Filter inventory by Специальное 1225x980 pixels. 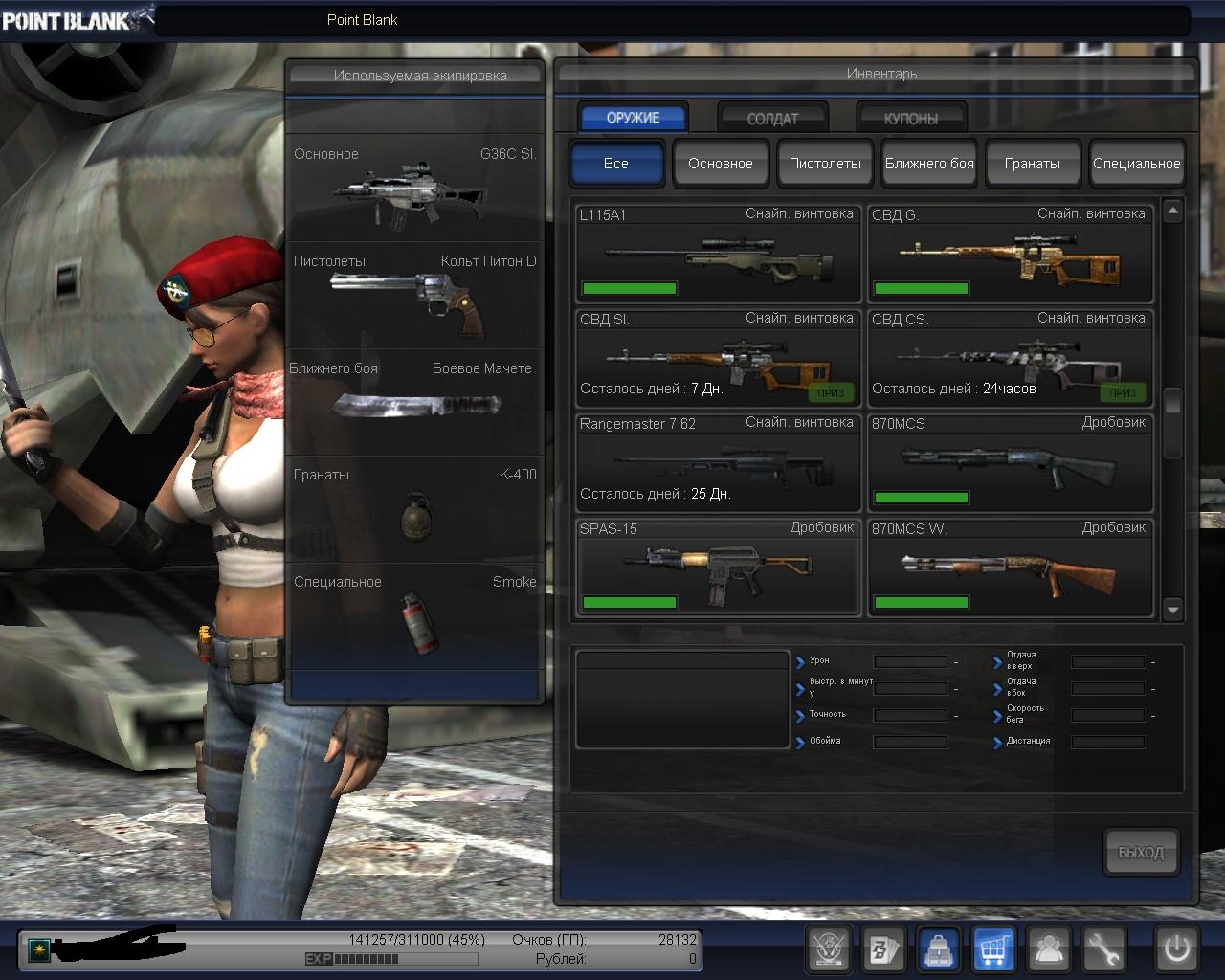click(1137, 163)
